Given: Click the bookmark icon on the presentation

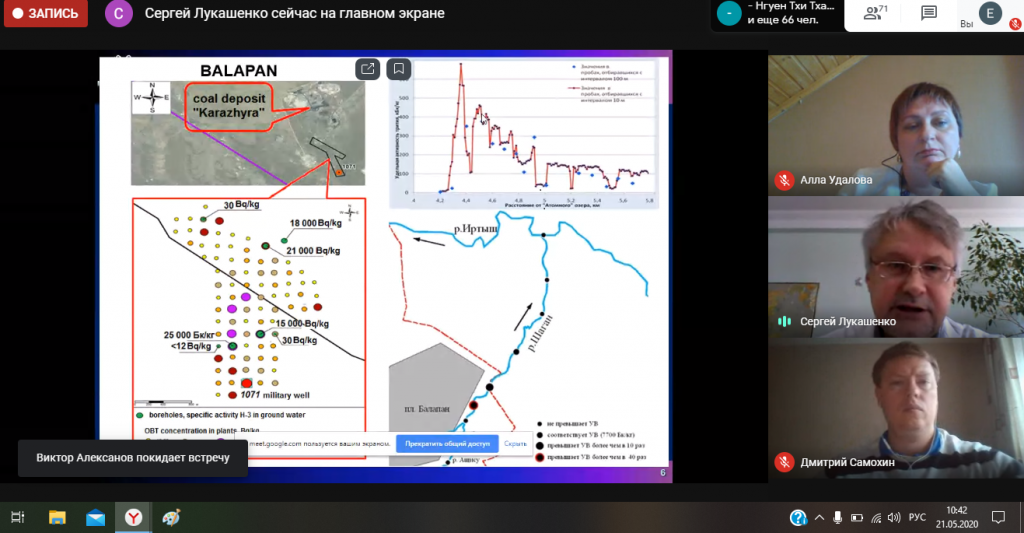Looking at the screenshot, I should 398,69.
